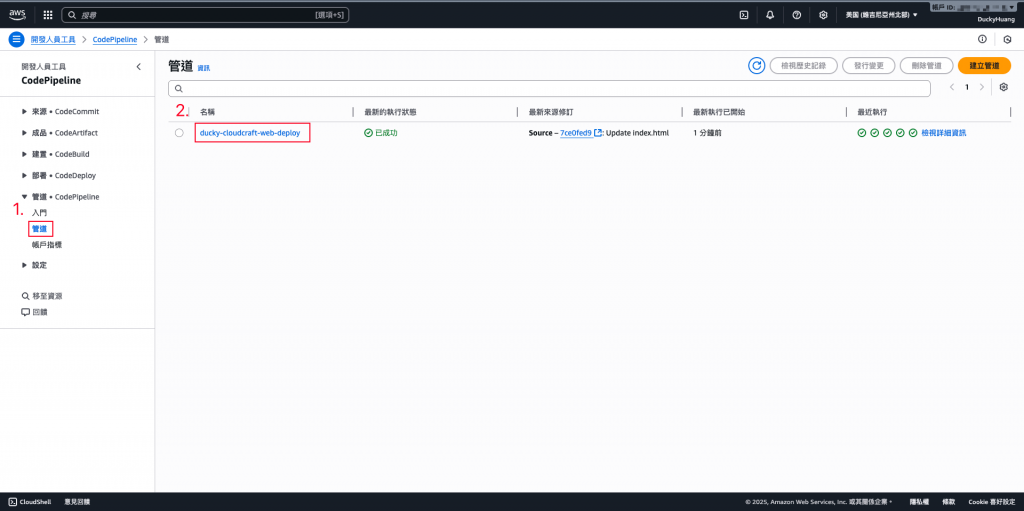Open 隱私權 footer link
This screenshot has height=511, width=1024.
point(920,502)
